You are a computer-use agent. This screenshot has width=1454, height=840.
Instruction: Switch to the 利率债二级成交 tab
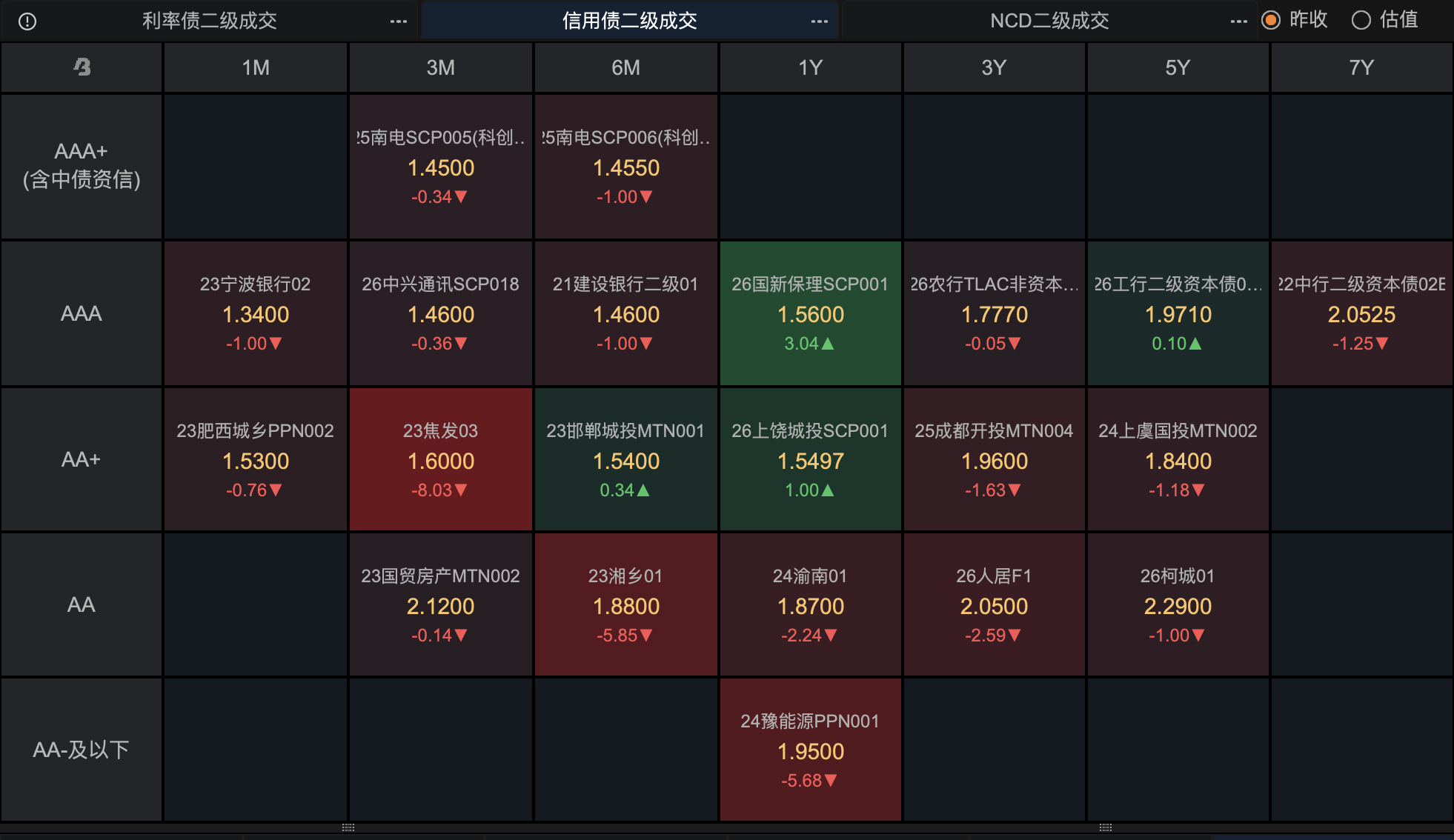pyautogui.click(x=210, y=21)
